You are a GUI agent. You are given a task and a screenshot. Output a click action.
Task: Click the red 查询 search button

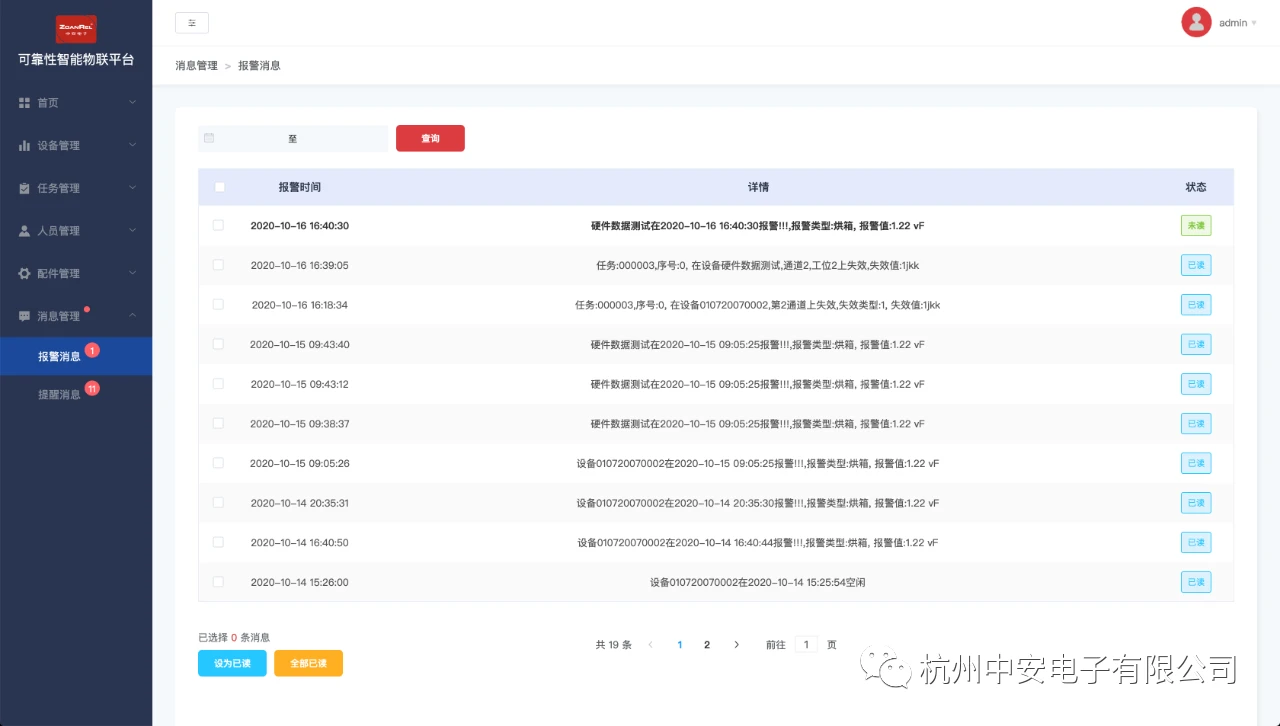coord(430,138)
